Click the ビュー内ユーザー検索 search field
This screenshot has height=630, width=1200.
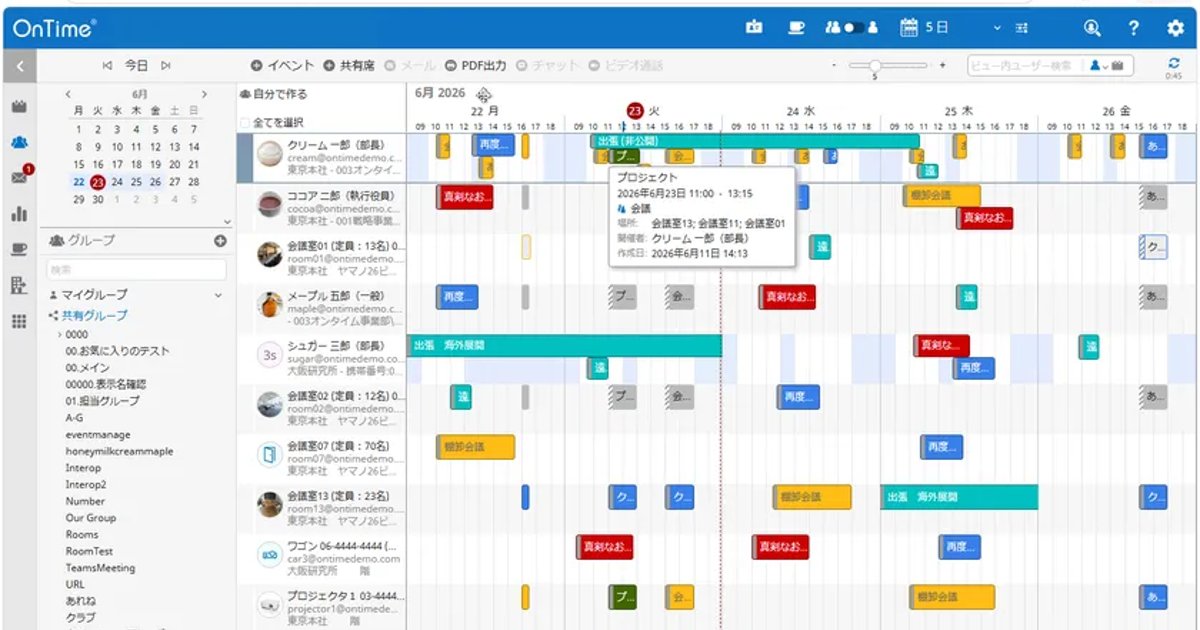coord(1026,66)
